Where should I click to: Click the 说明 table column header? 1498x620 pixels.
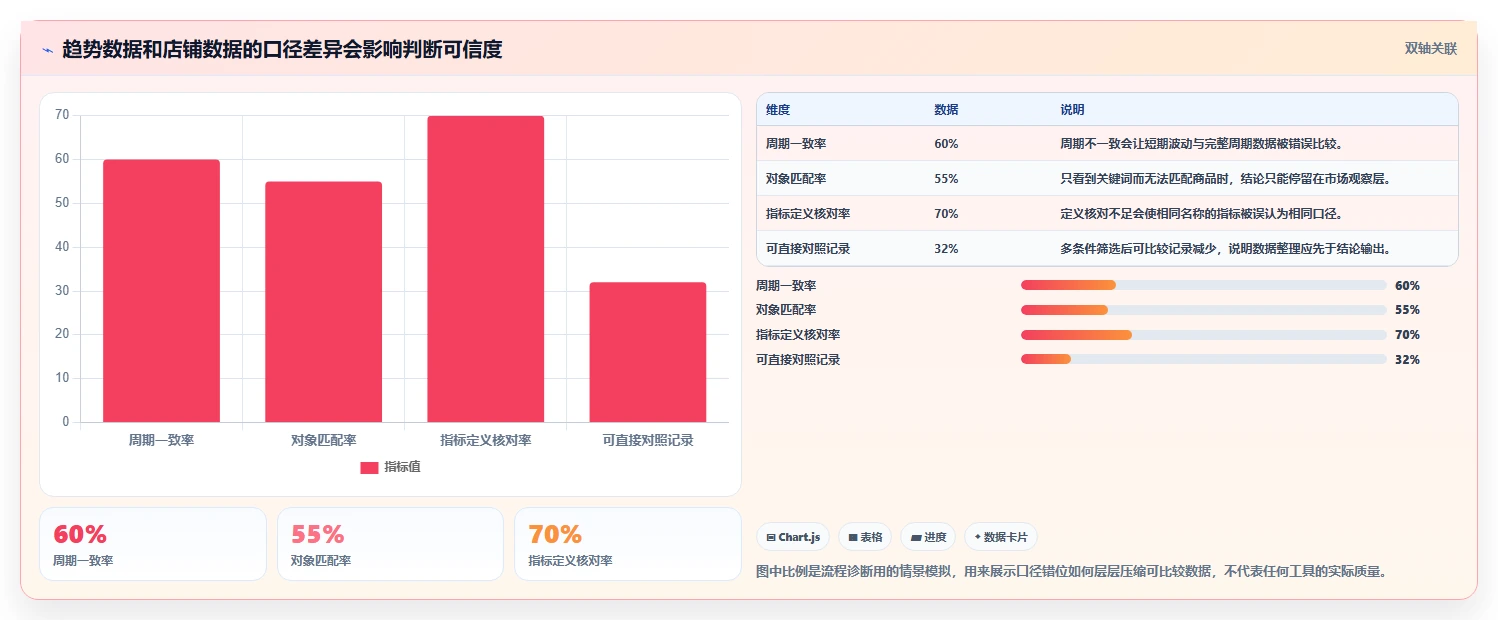pos(1072,110)
